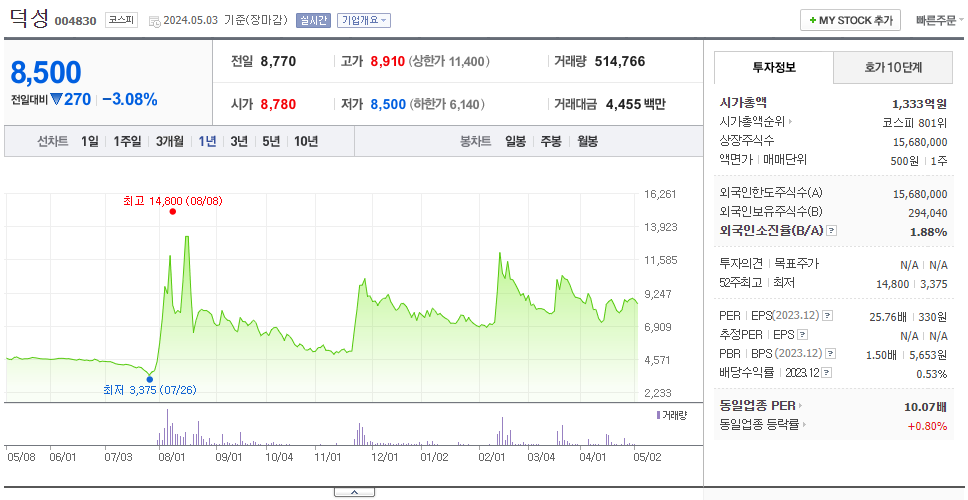968x500 pixels.
Task: Click the 16,261 price axis label
Action: click(x=661, y=194)
